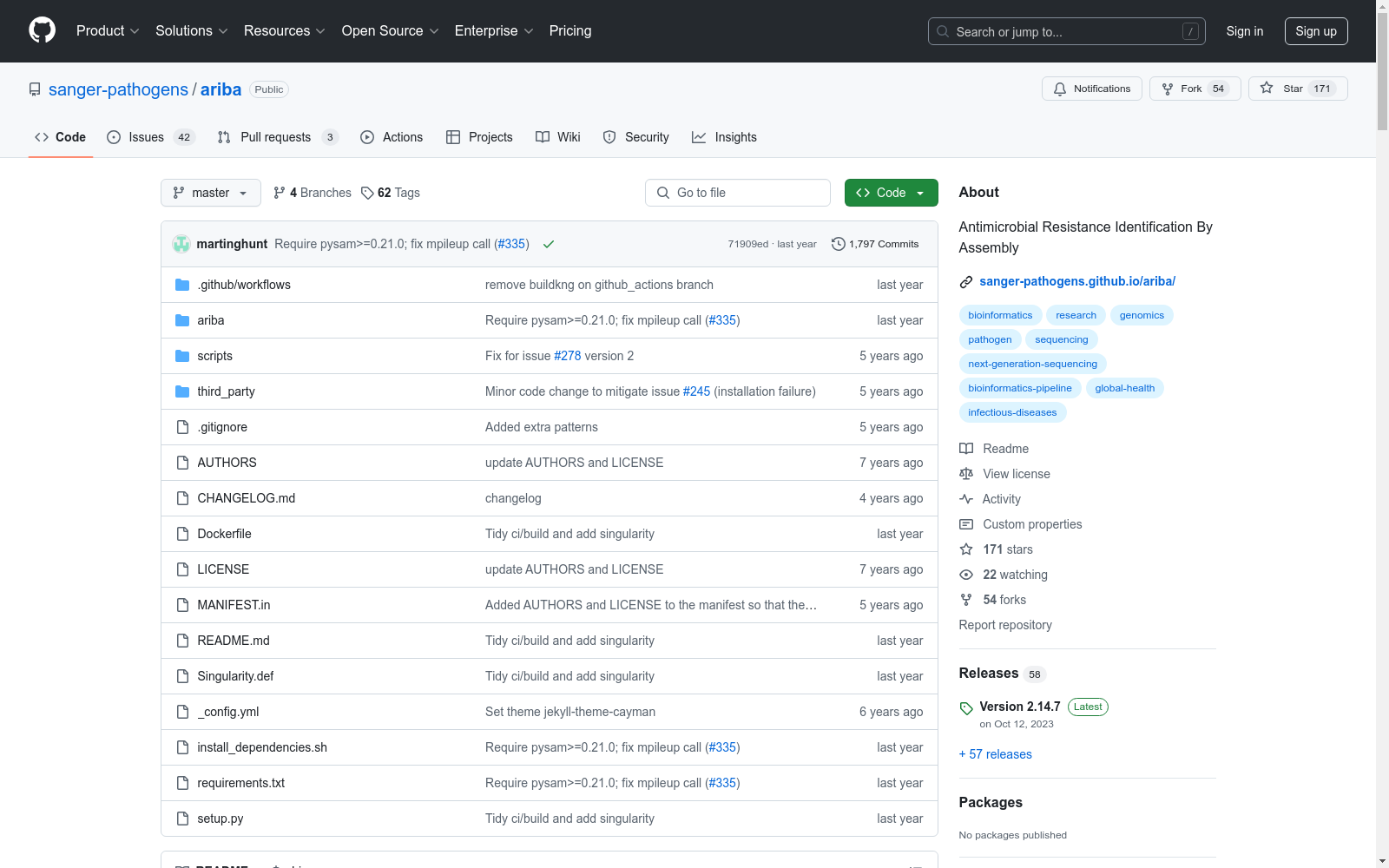Expand the Product menu
1389x868 pixels.
[x=108, y=31]
